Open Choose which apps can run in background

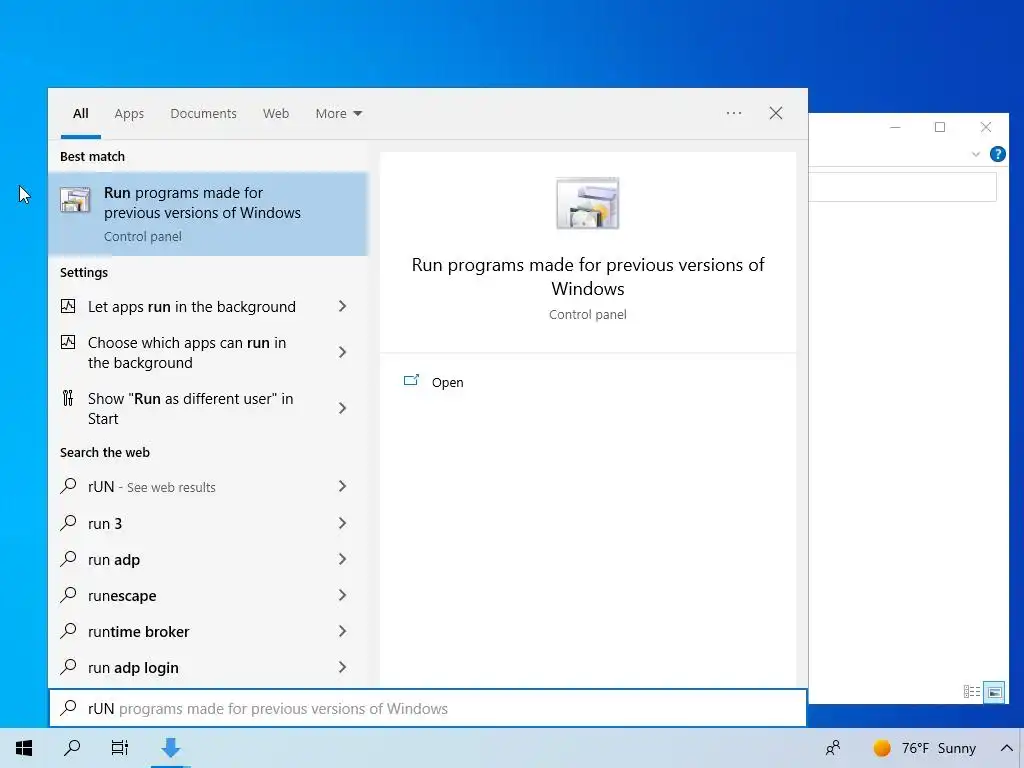(187, 353)
